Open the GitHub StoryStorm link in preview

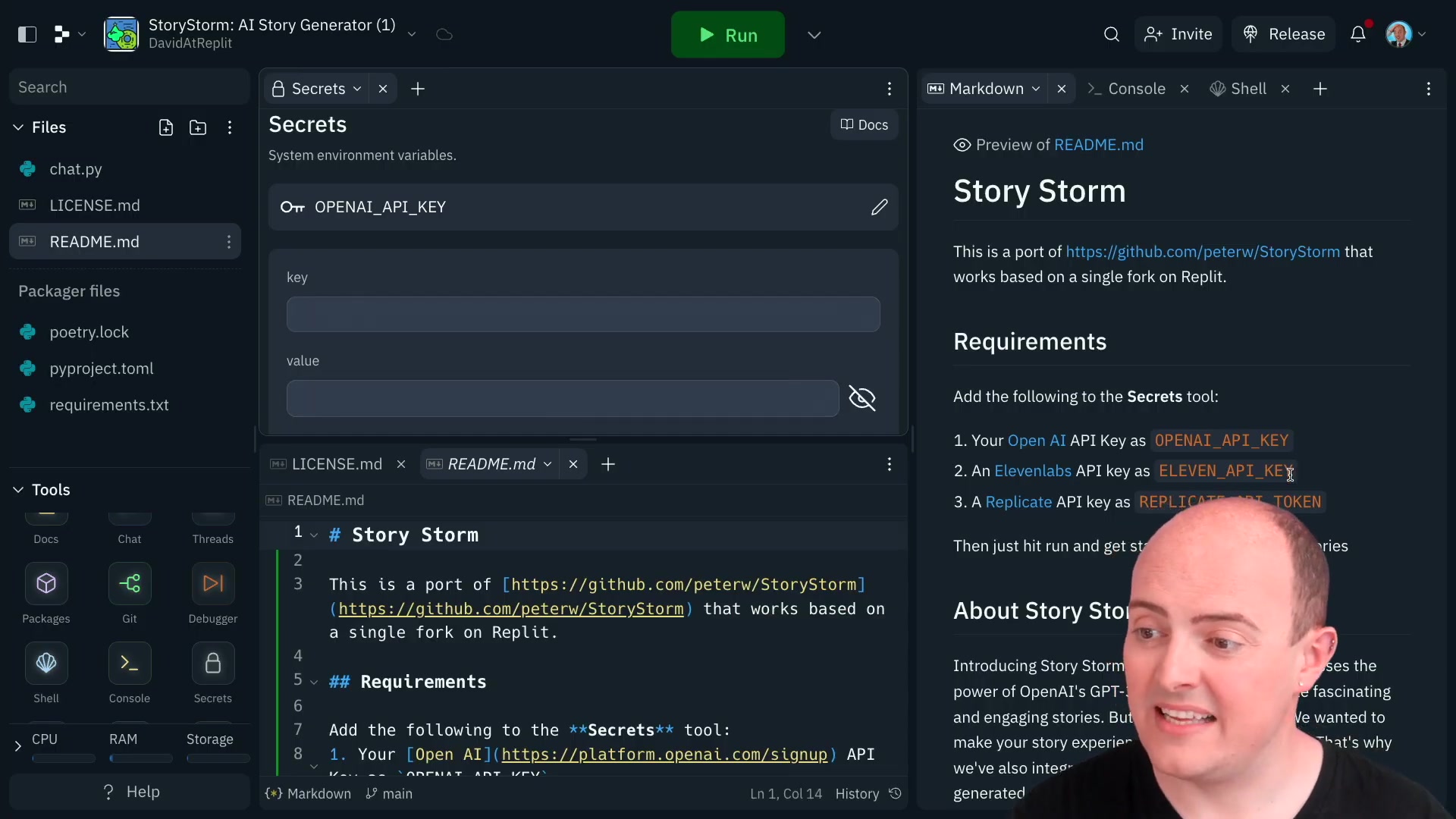click(1203, 252)
